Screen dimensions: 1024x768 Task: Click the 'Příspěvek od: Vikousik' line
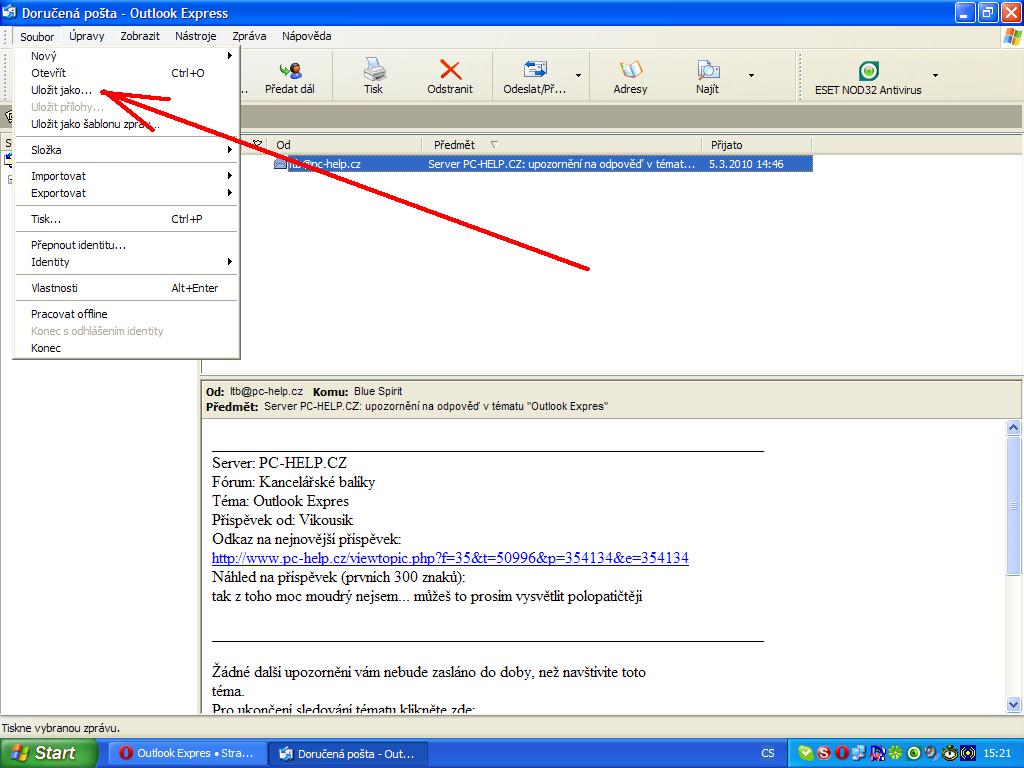pyautogui.click(x=282, y=520)
